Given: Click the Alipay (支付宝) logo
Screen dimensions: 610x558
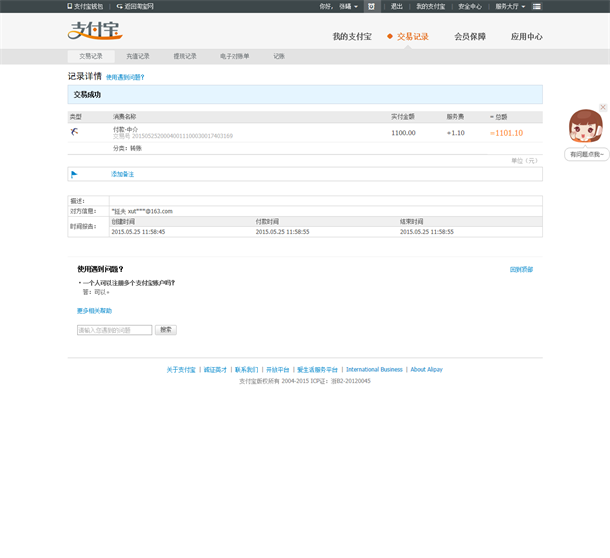Looking at the screenshot, I should pos(95,32).
